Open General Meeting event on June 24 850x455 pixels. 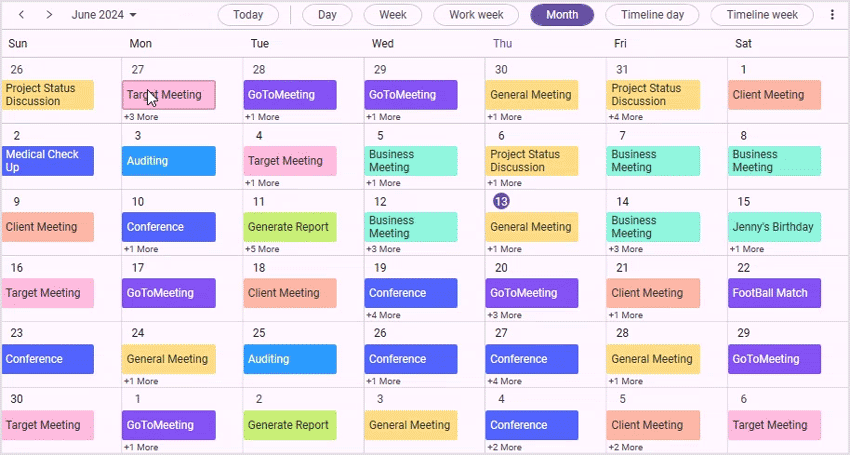click(169, 359)
